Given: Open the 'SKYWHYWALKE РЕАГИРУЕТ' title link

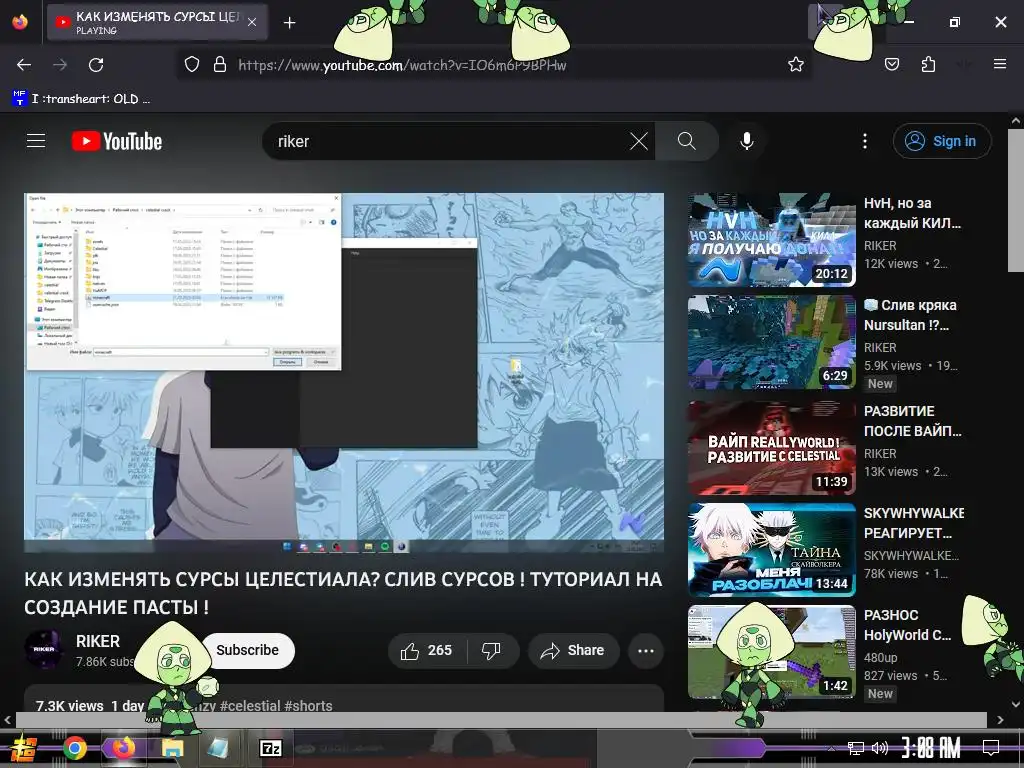Looking at the screenshot, I should click(914, 523).
